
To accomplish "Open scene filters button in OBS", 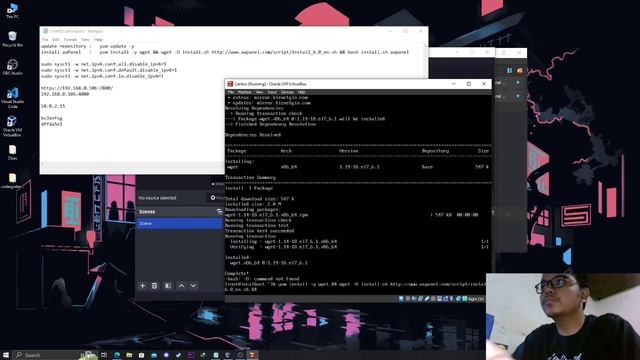I will pos(168,286).
